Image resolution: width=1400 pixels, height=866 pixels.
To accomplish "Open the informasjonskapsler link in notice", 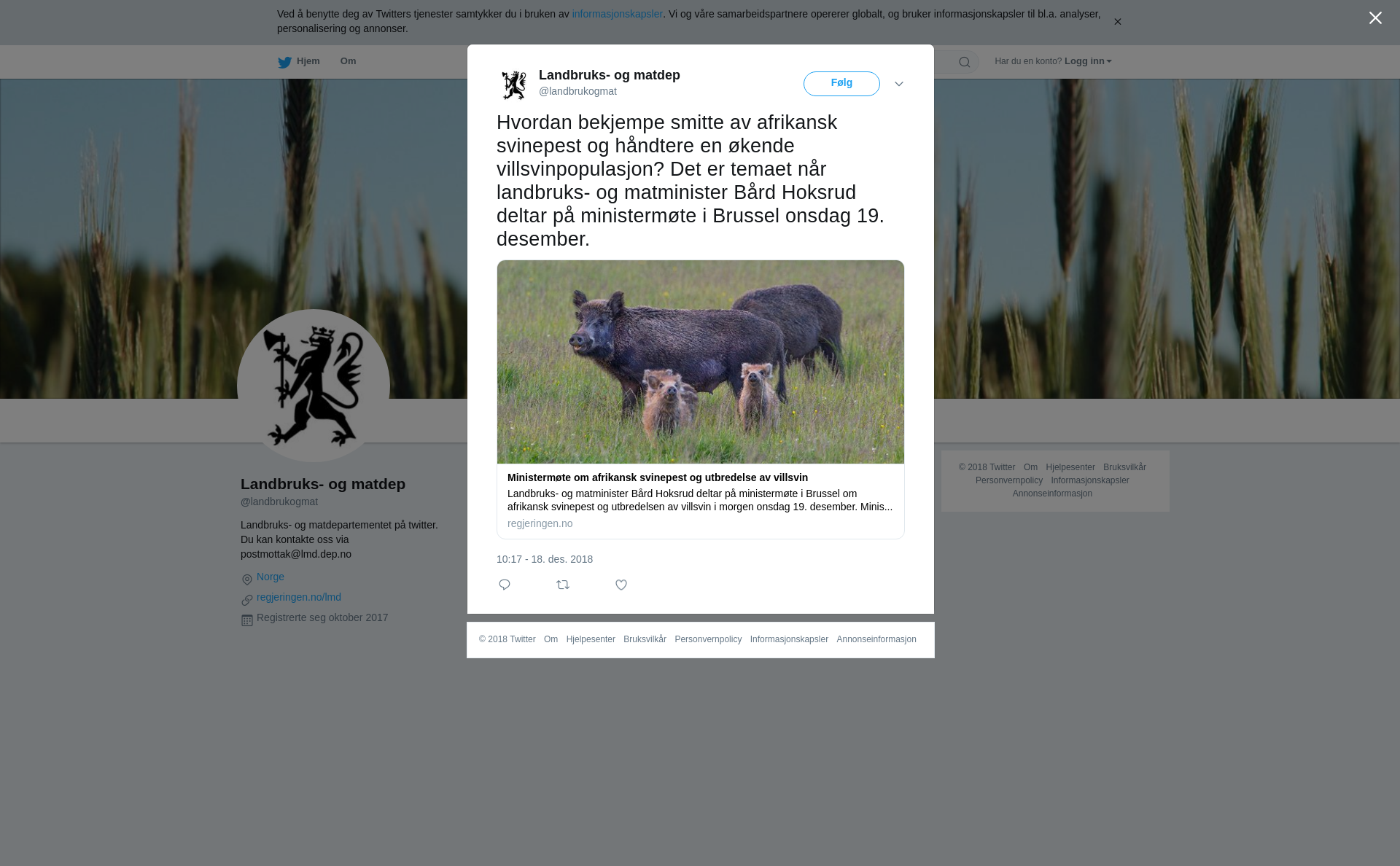I will [617, 14].
